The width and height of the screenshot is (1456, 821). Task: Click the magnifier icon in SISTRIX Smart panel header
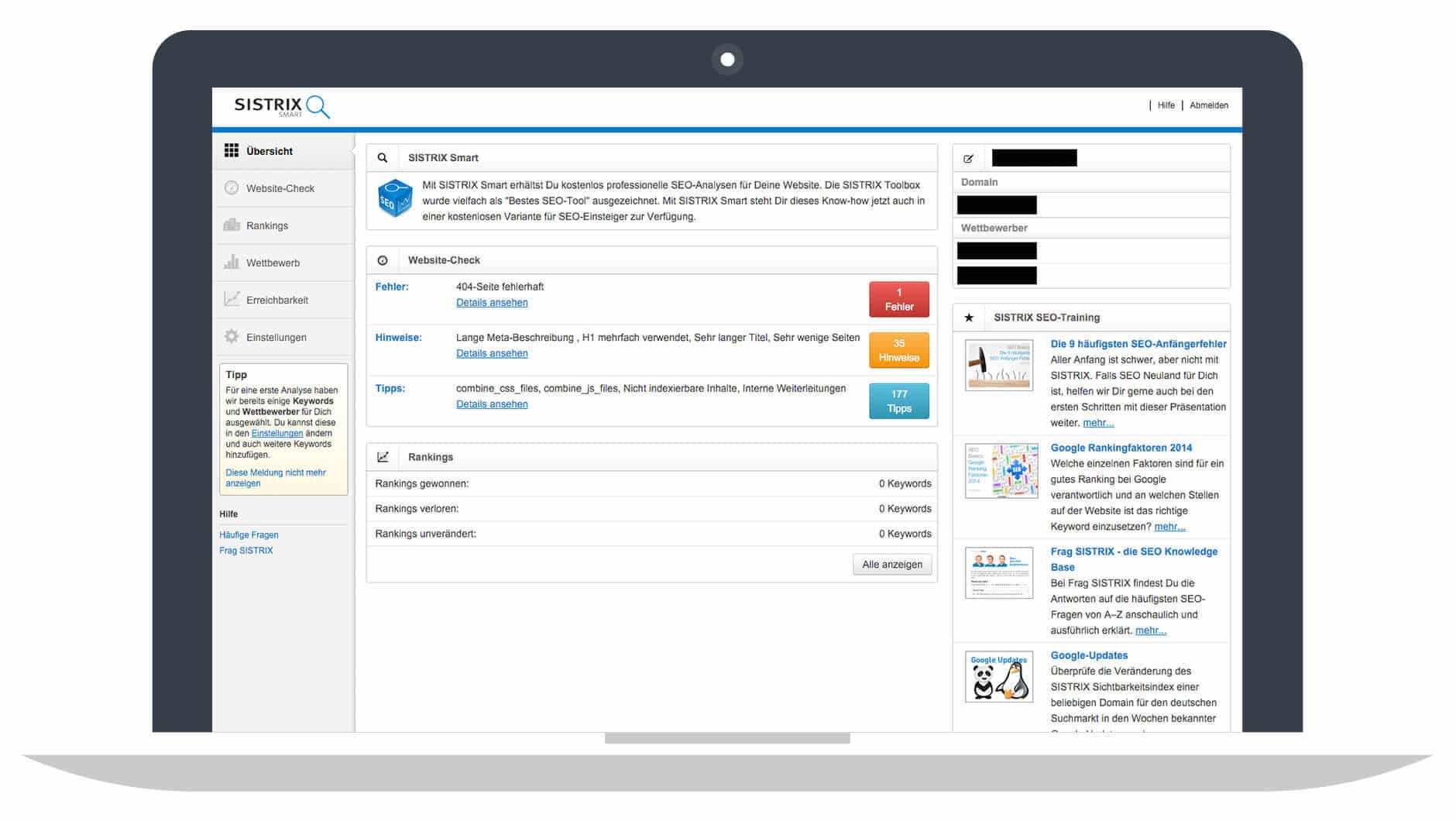pos(383,157)
